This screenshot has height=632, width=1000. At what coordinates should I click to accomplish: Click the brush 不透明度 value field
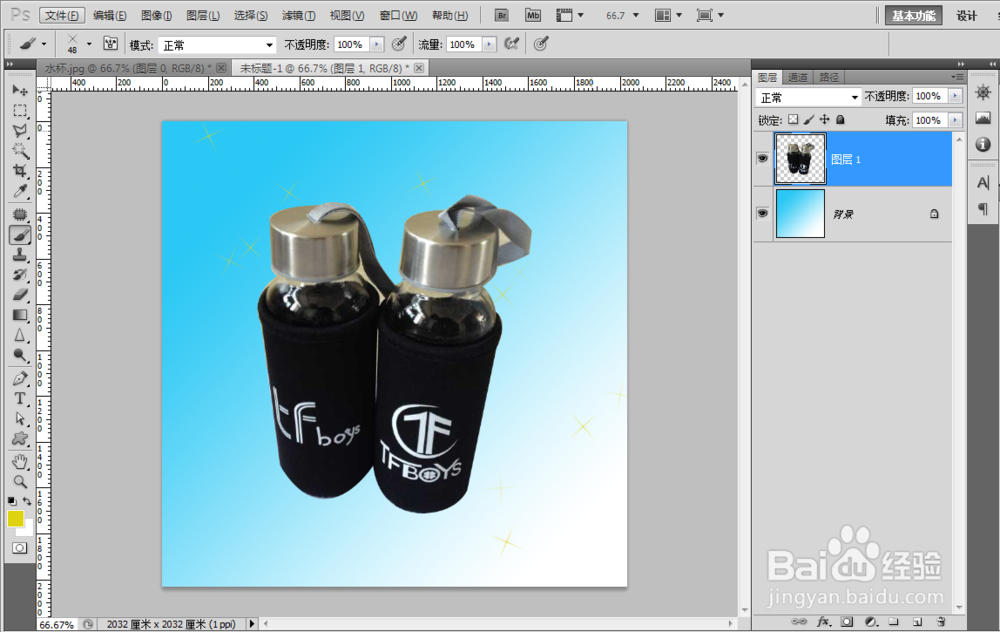(350, 45)
